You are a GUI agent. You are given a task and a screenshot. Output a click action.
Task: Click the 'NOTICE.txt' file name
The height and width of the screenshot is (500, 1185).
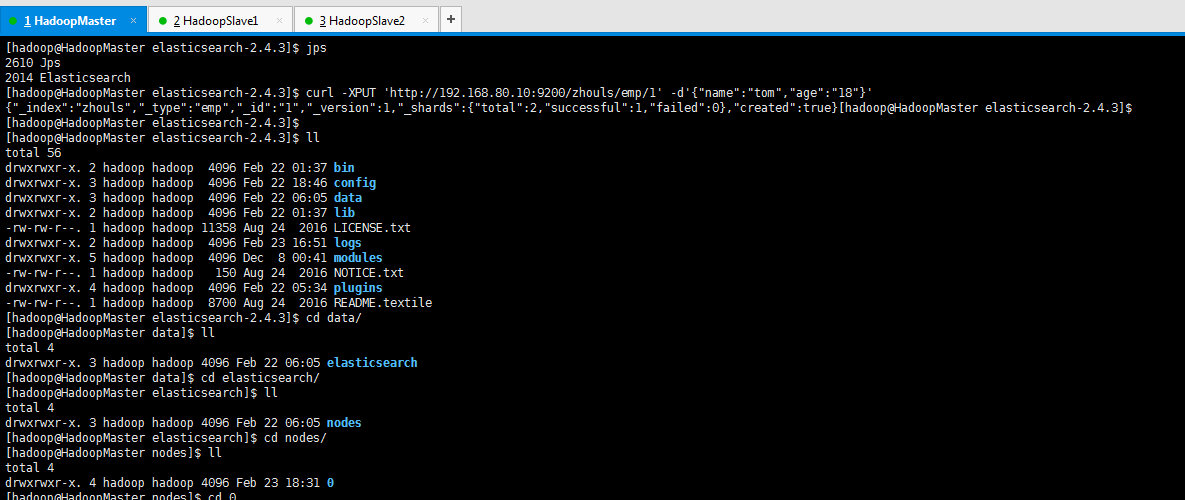click(369, 273)
